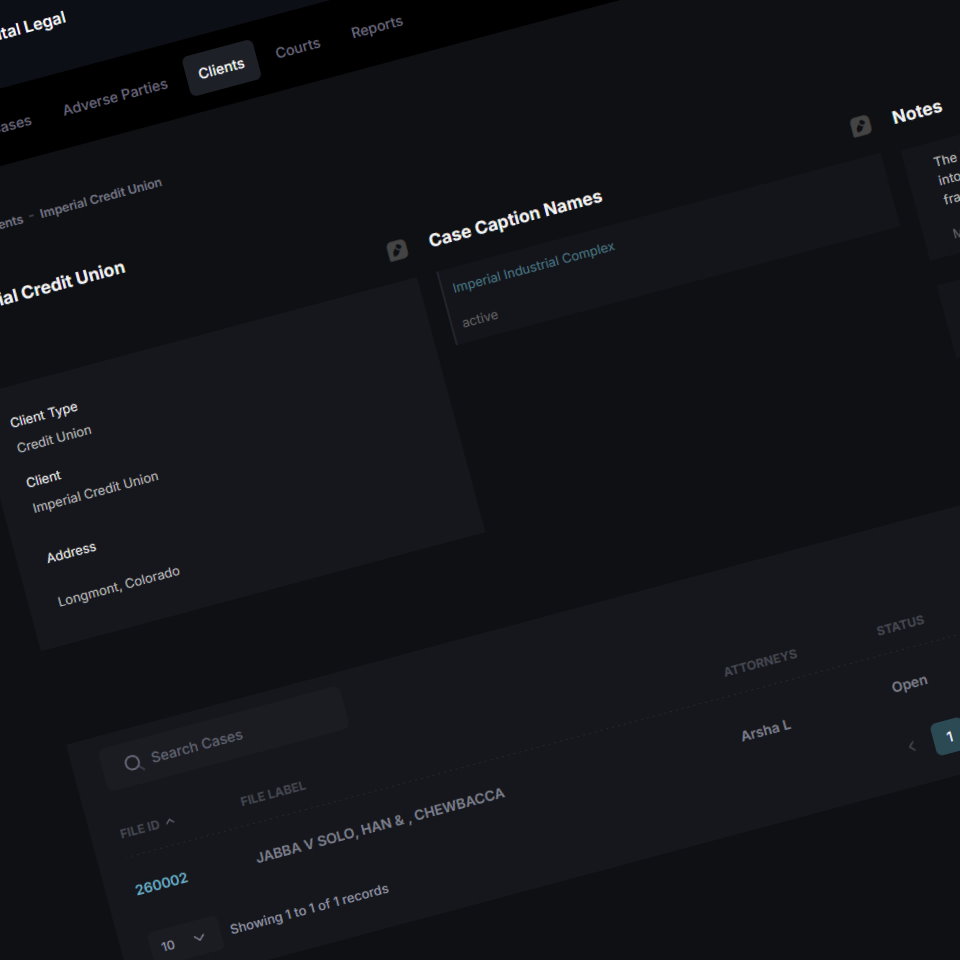Click the Notes heading
Screen dimensions: 960x960
click(917, 112)
